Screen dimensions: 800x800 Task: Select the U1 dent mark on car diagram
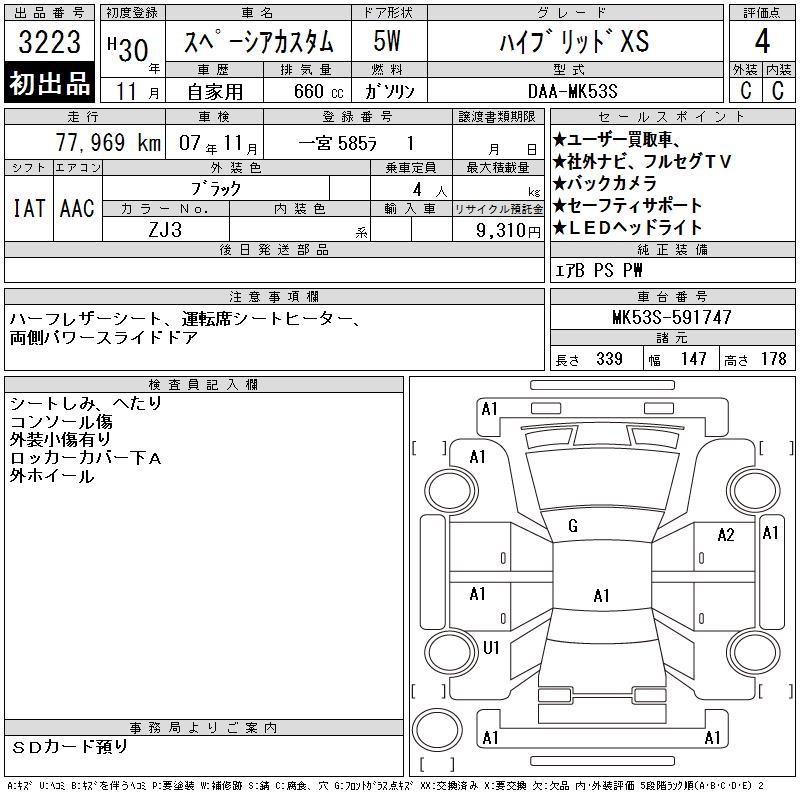[x=490, y=648]
